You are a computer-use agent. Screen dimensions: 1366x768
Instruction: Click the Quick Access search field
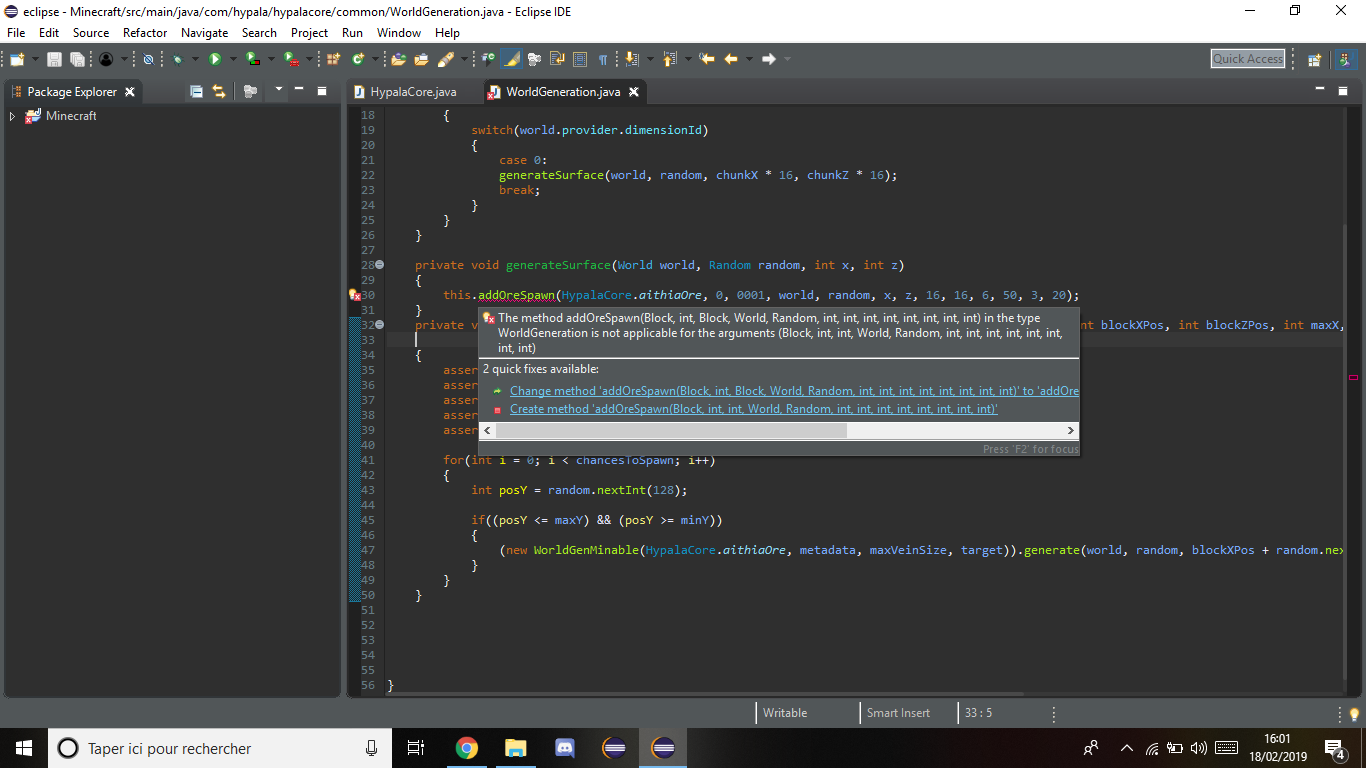(x=1247, y=59)
